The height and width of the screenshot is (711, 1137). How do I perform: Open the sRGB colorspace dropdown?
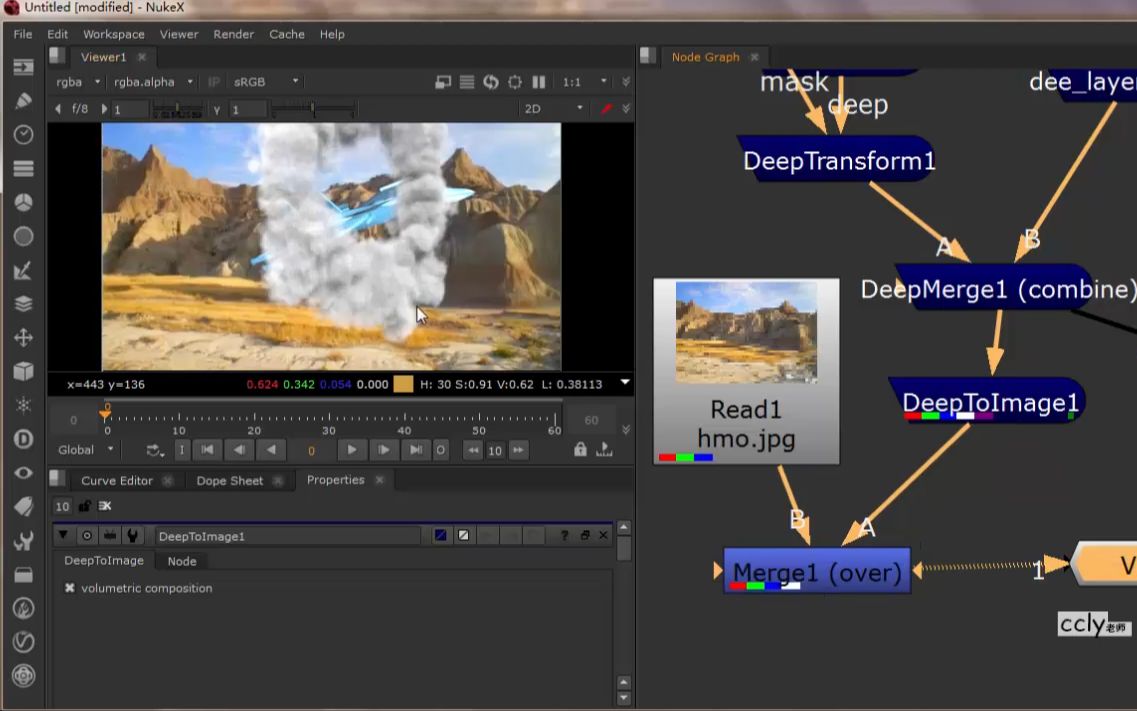[x=266, y=82]
